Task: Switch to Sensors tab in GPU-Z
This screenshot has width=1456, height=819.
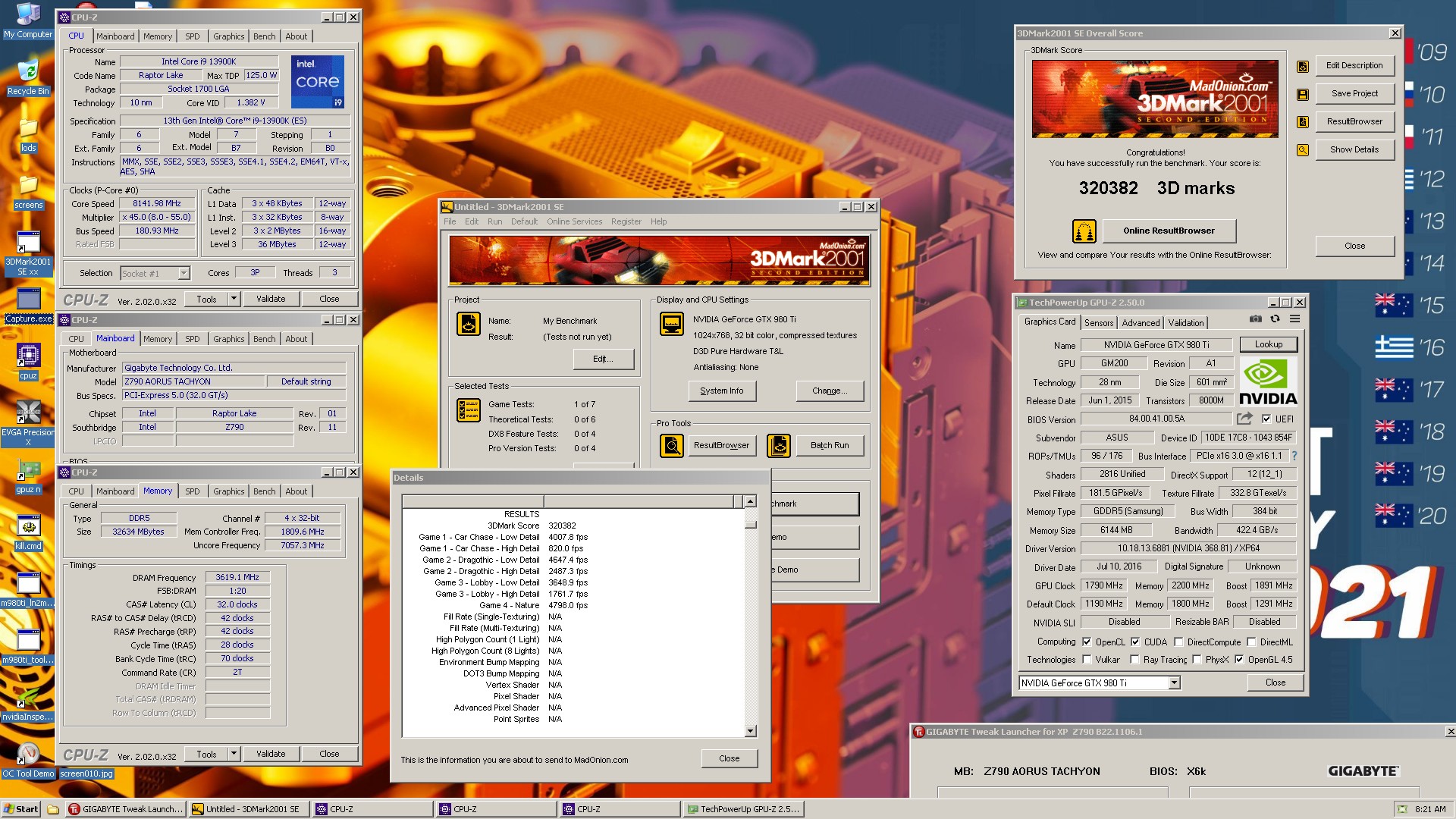Action: click(1098, 322)
